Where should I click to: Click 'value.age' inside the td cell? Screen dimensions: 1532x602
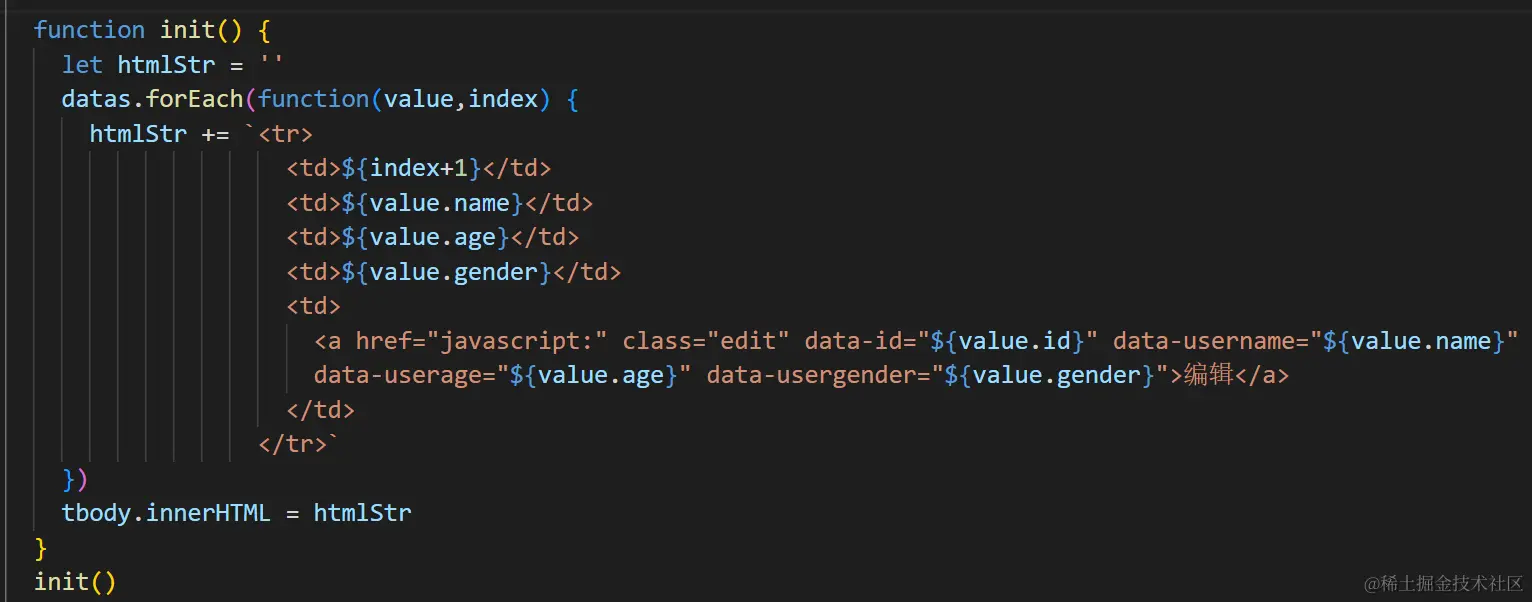pos(433,237)
